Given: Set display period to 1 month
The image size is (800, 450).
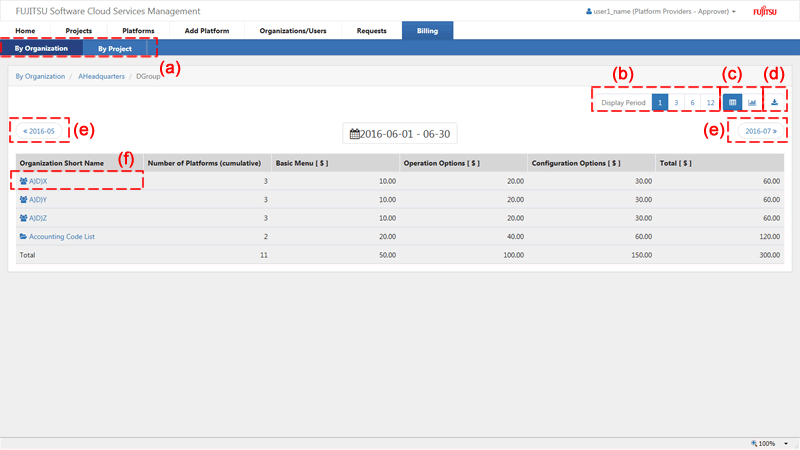Looking at the screenshot, I should tap(660, 103).
